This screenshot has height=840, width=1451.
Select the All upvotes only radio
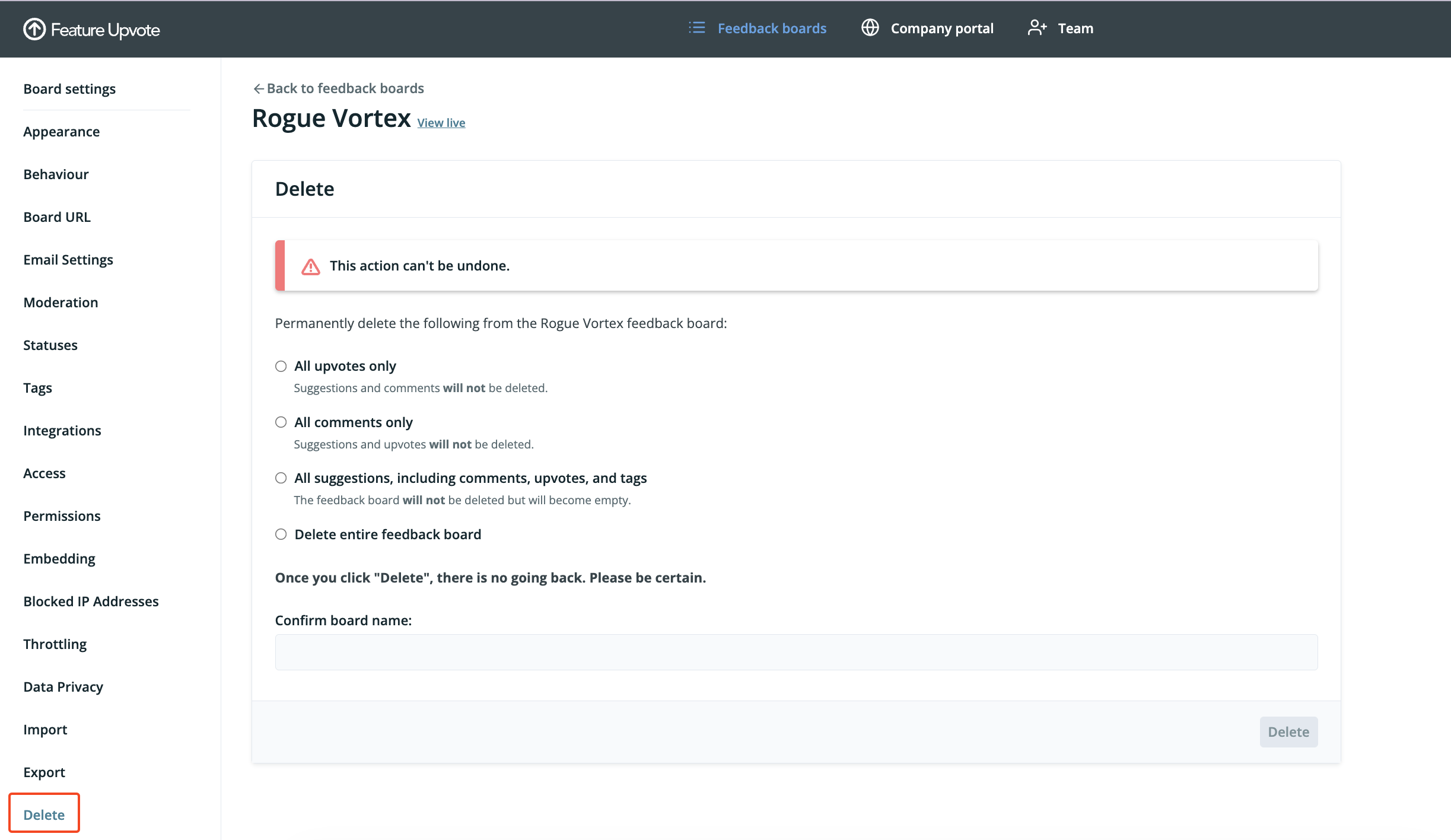click(x=281, y=366)
